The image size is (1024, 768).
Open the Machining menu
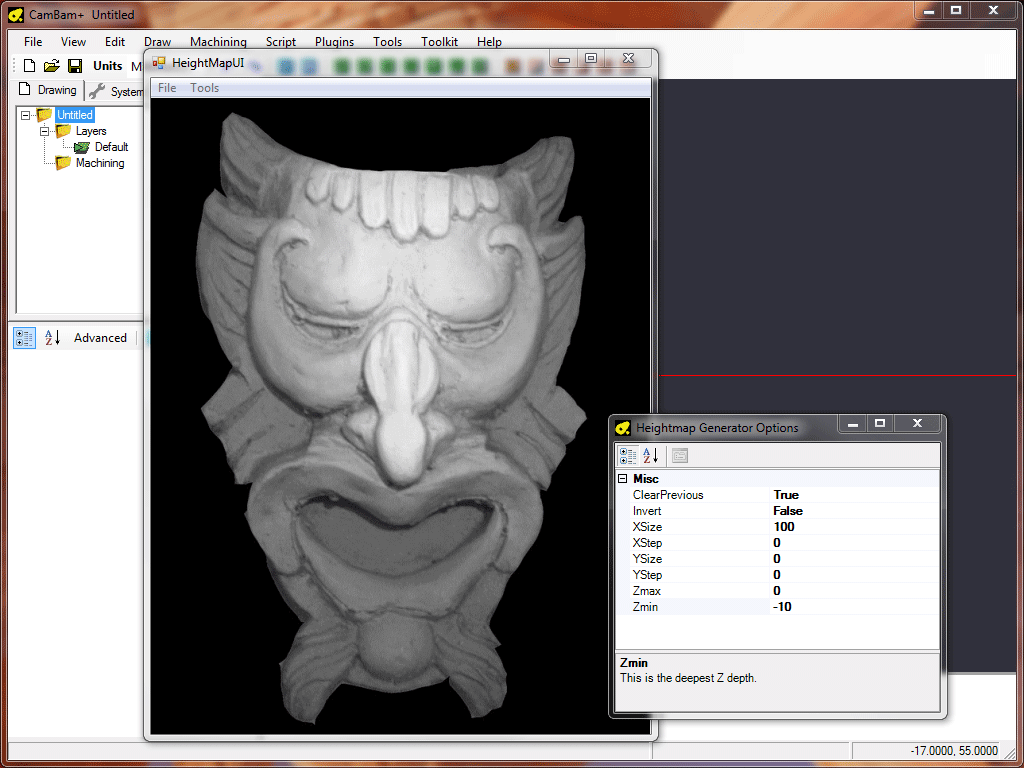click(218, 42)
